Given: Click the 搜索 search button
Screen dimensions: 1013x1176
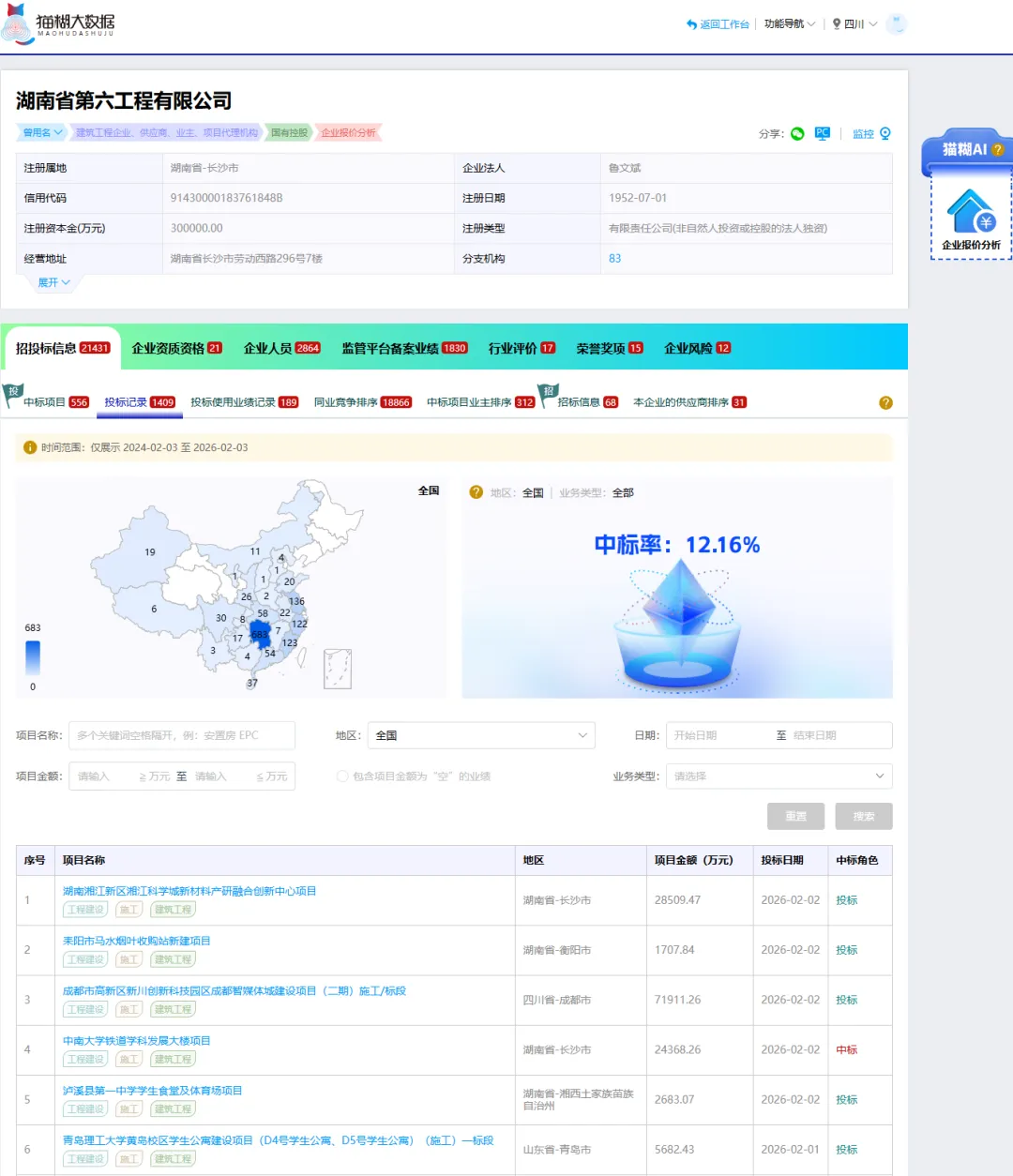Looking at the screenshot, I should click(x=864, y=816).
